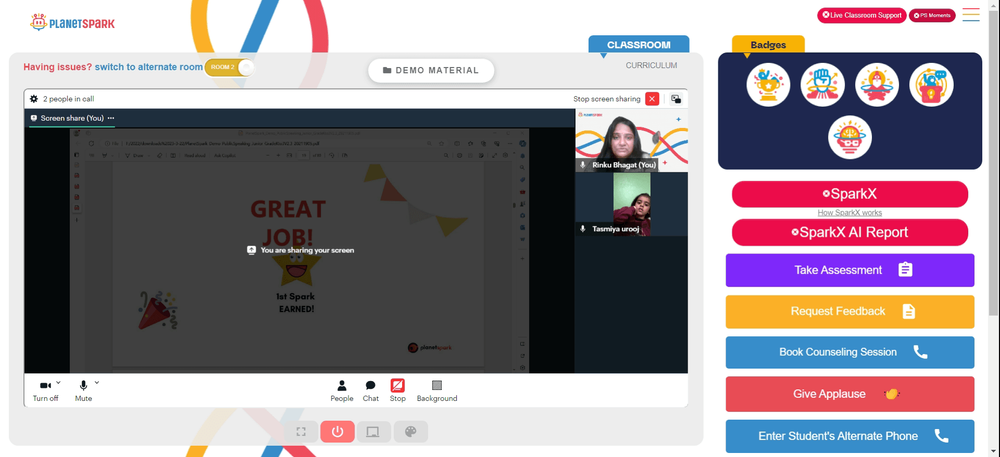Award the raised fist power badge

click(x=823, y=85)
